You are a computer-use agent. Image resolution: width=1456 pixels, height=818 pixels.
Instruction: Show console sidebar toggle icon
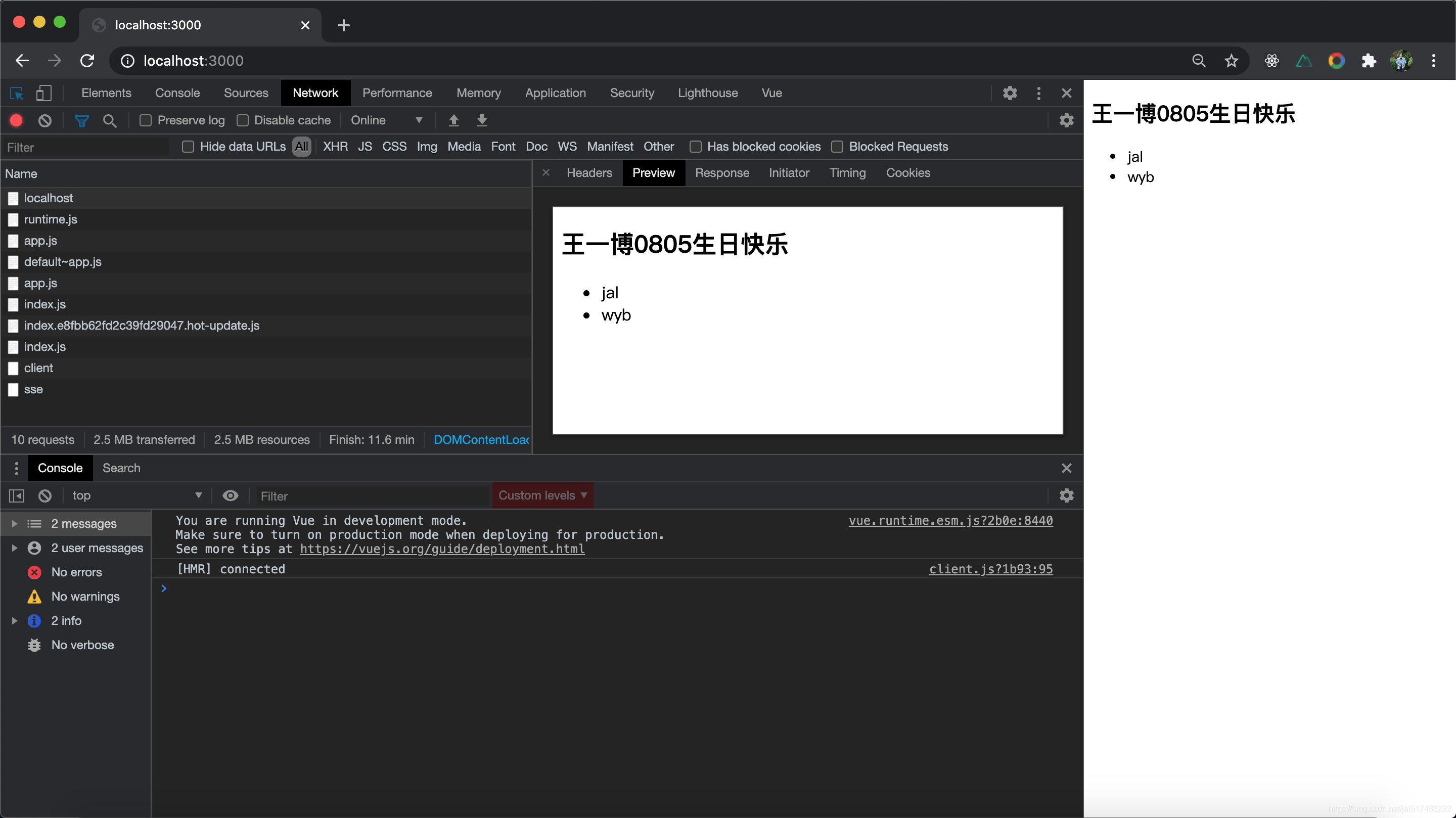coord(16,496)
